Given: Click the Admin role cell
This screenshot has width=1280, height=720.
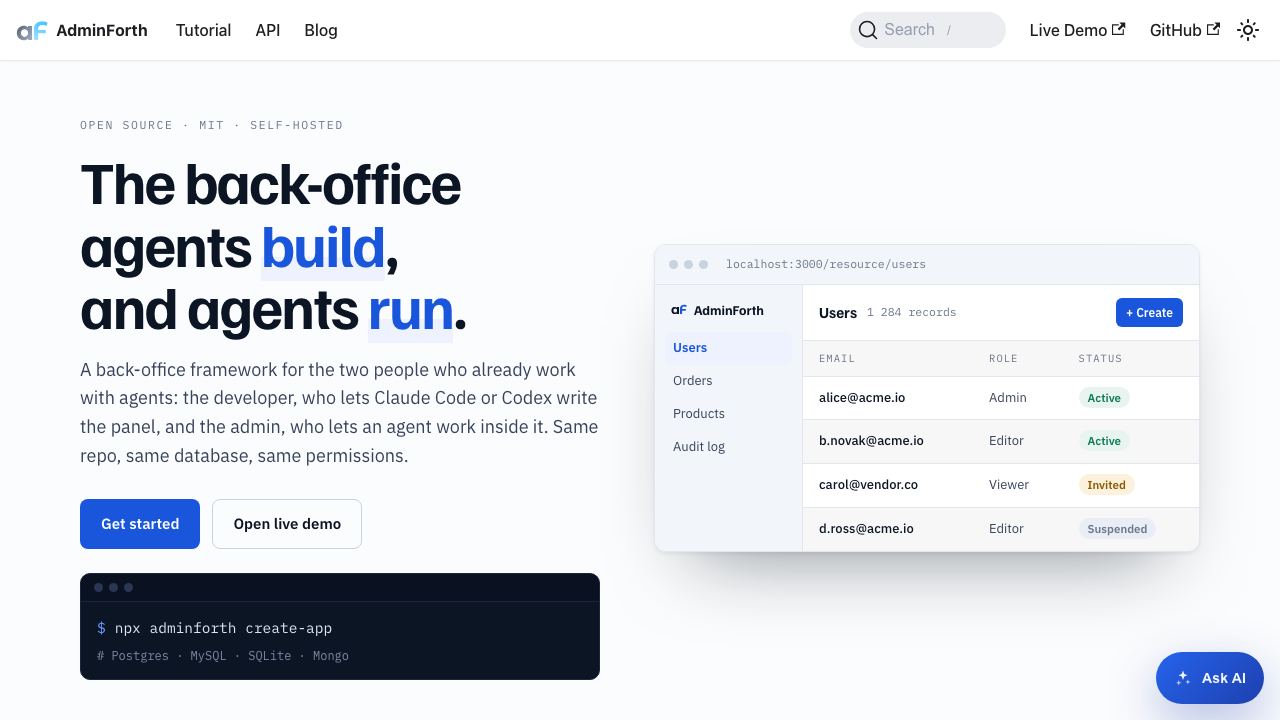Looking at the screenshot, I should pos(1008,398).
